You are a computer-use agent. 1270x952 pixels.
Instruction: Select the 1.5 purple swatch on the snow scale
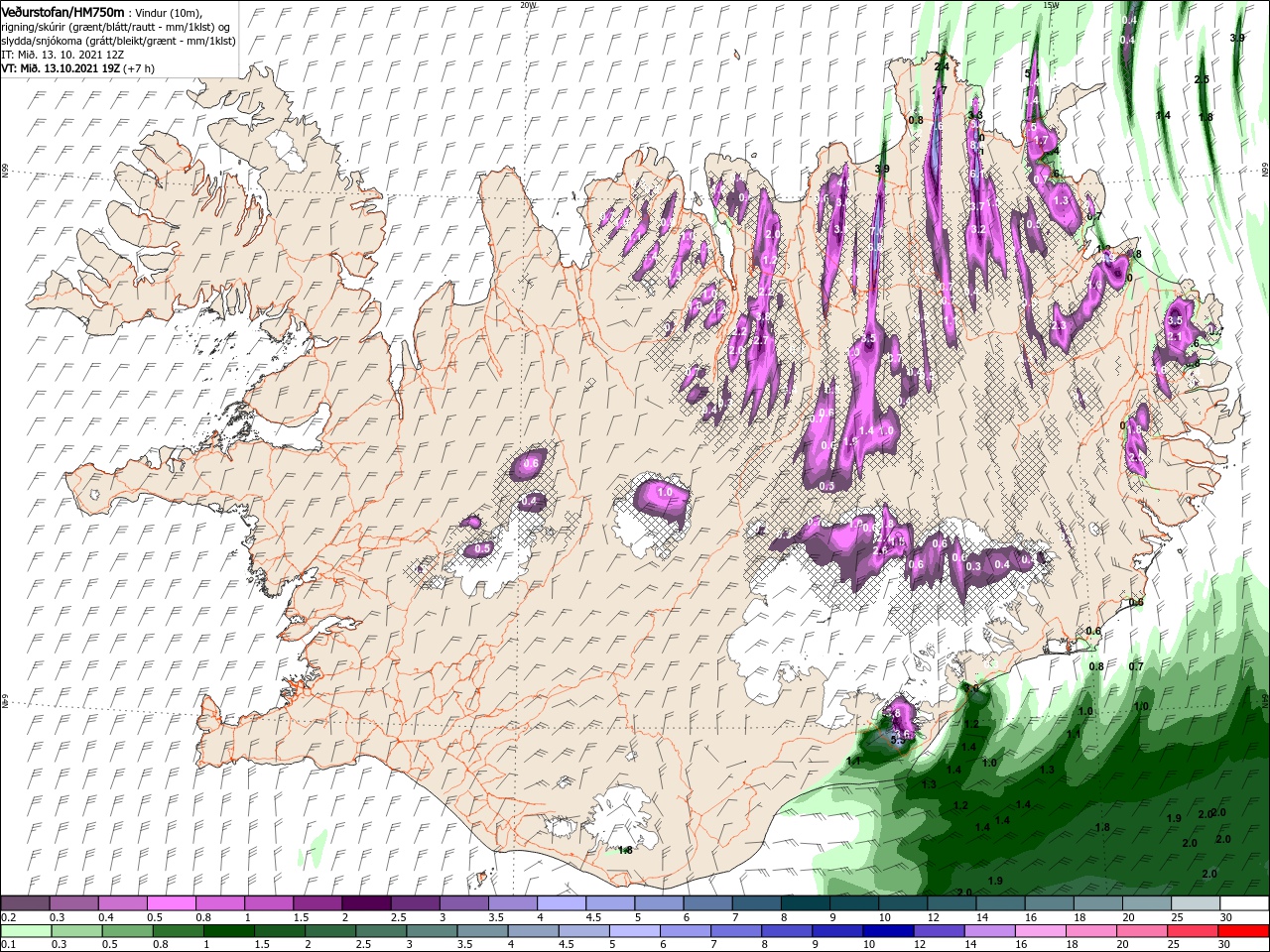[317, 903]
